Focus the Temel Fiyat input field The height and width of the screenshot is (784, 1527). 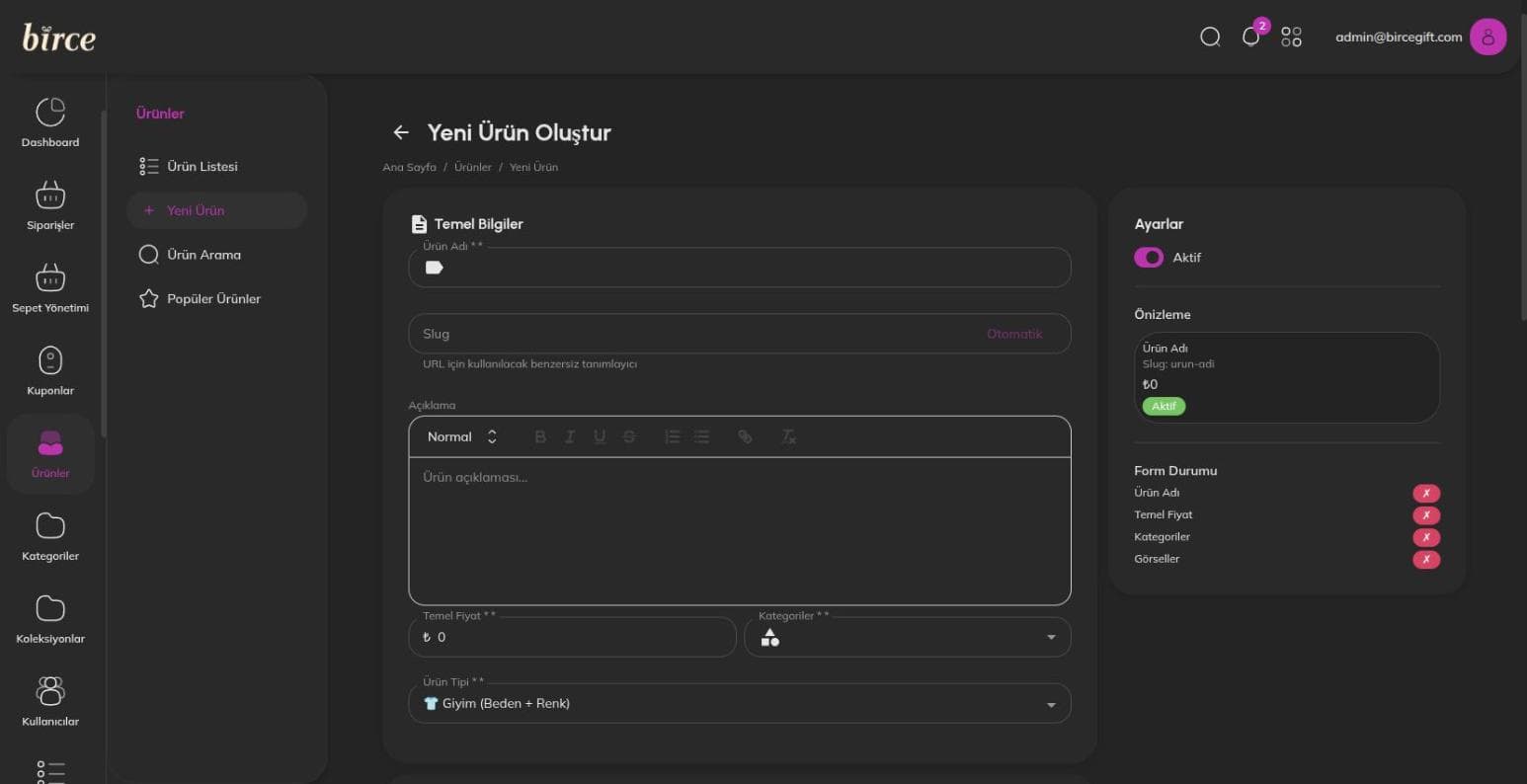[x=573, y=638]
